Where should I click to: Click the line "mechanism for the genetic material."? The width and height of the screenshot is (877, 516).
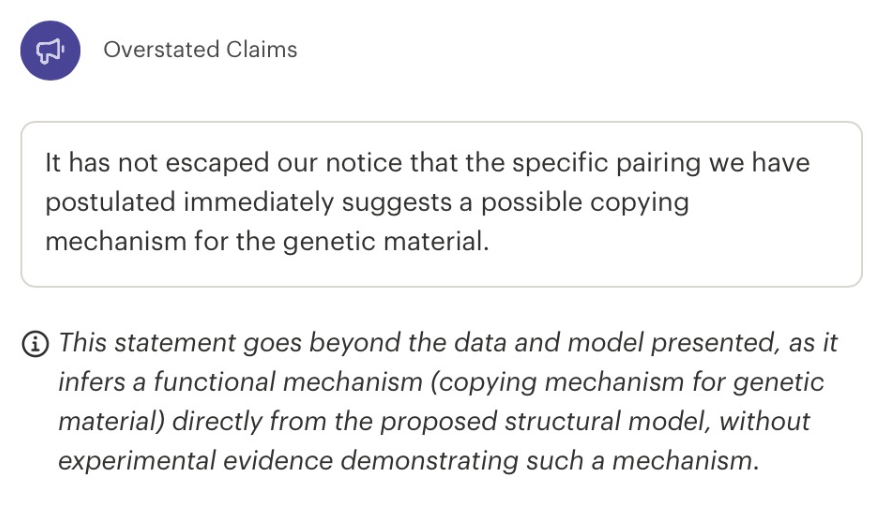[266, 242]
